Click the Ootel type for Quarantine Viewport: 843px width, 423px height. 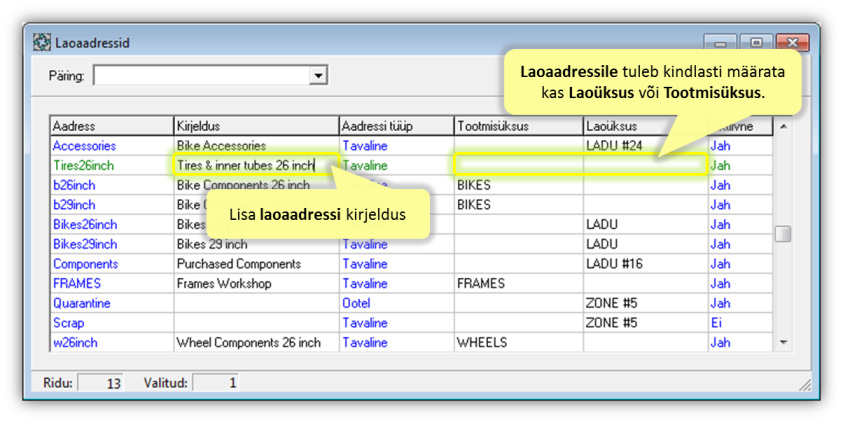click(357, 303)
